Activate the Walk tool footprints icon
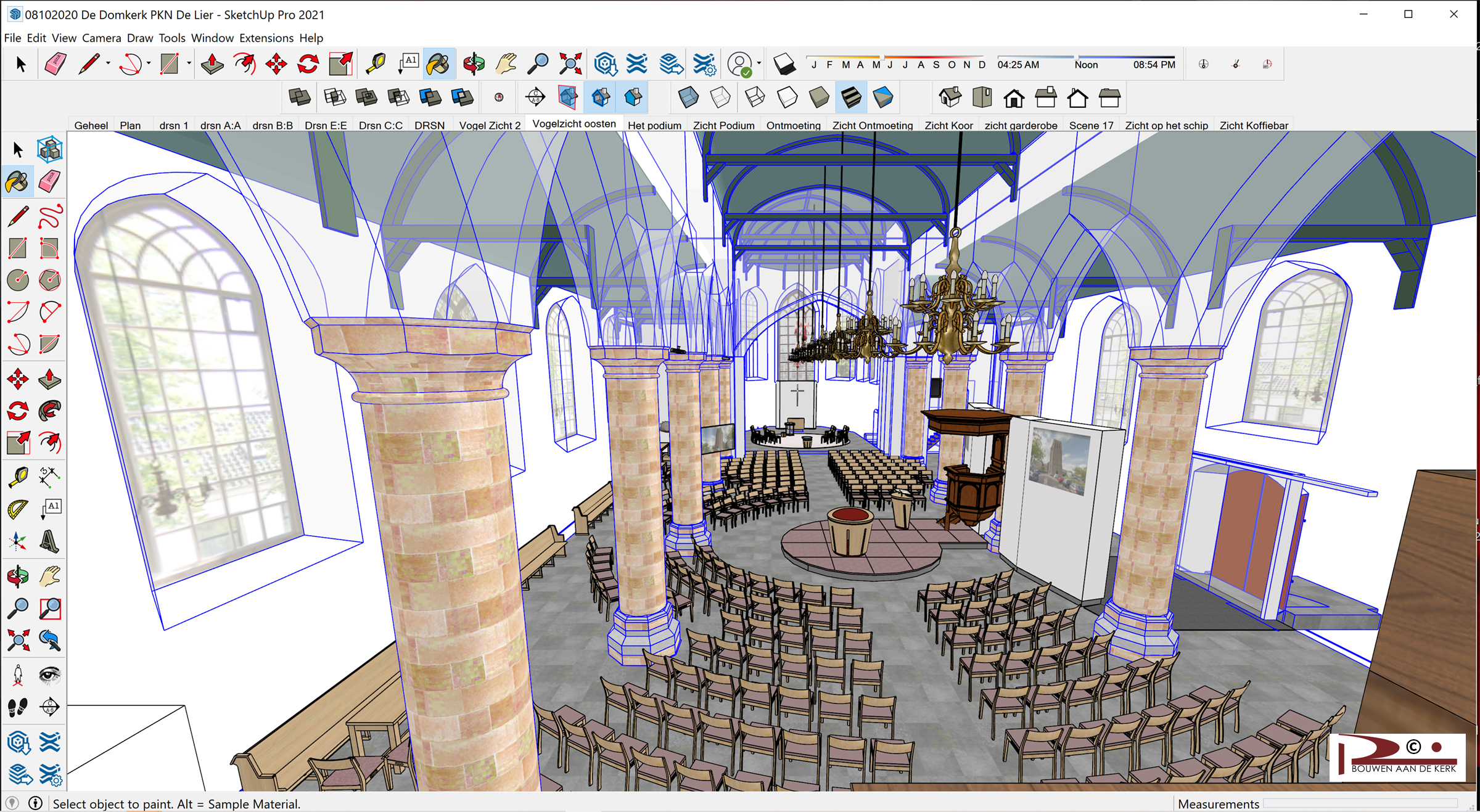1480x812 pixels. [18, 707]
